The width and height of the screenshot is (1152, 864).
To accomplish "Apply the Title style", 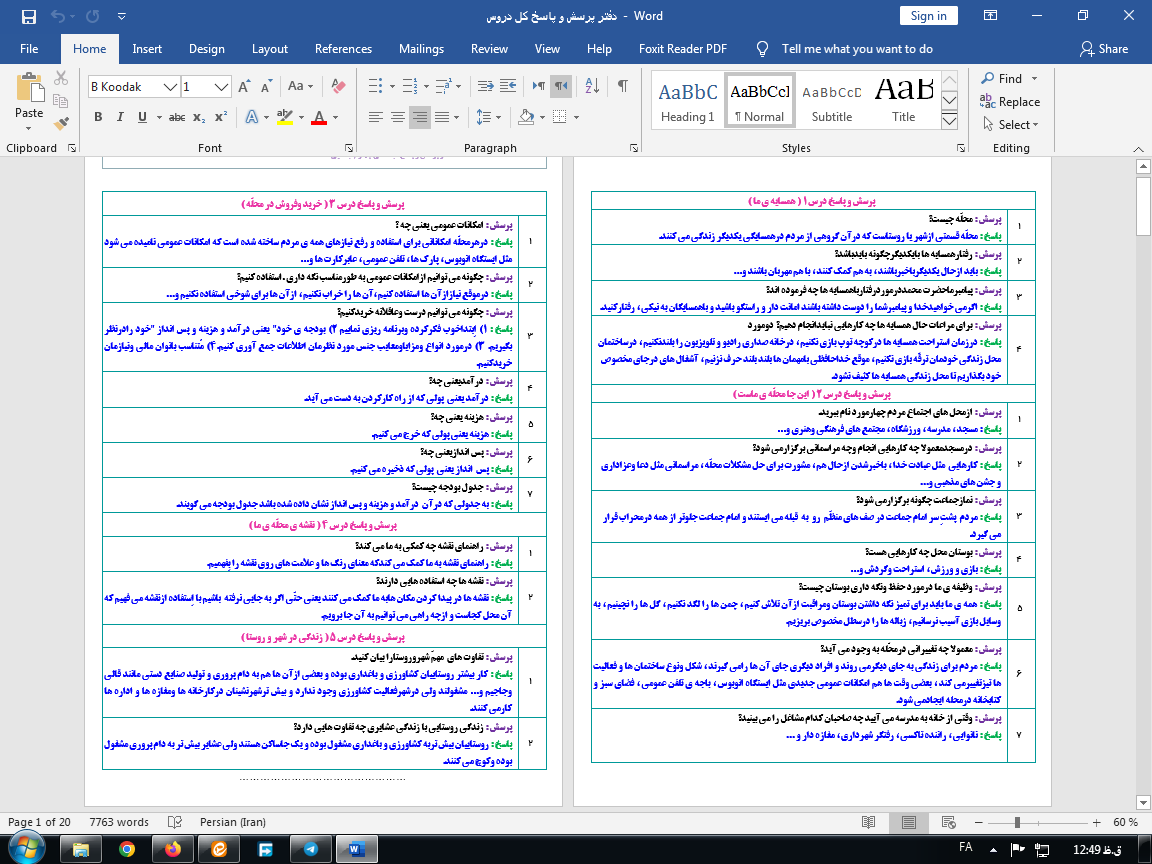I will click(x=904, y=101).
